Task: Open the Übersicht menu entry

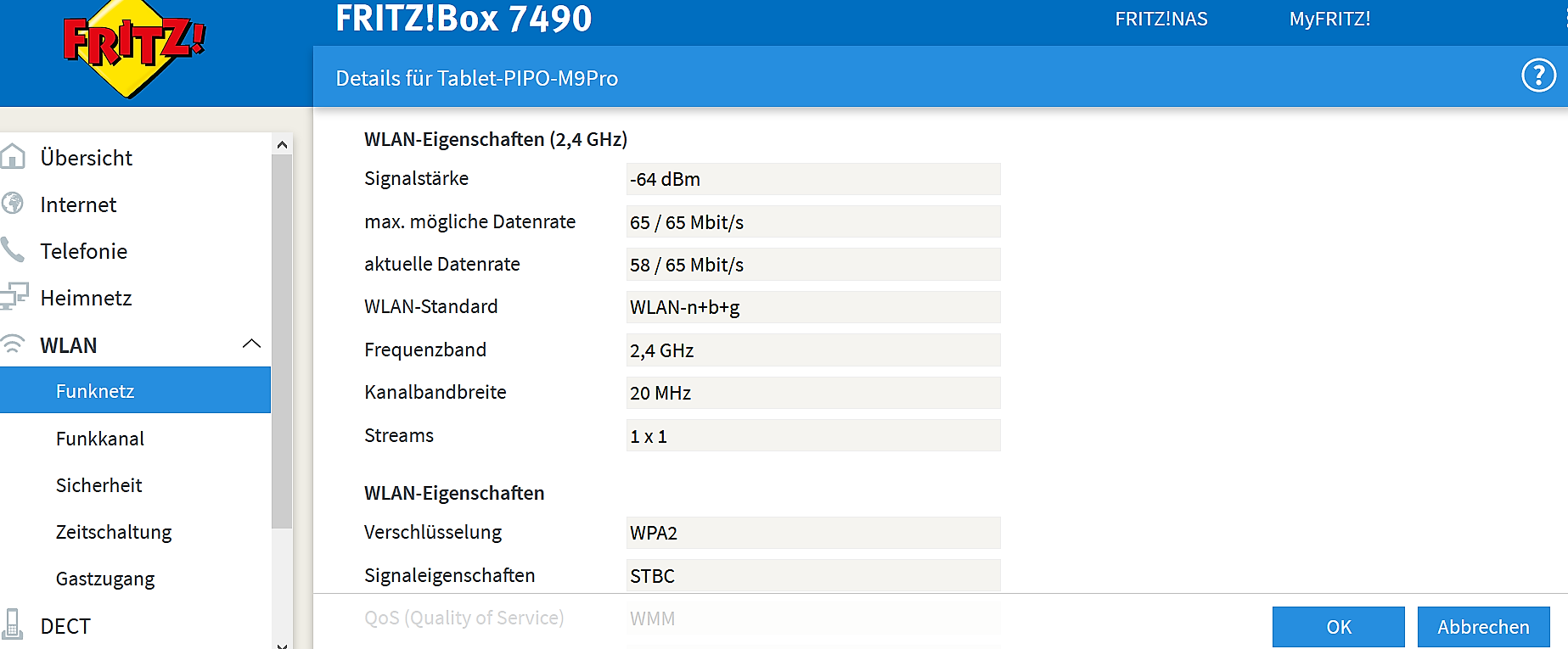Action: pyautogui.click(x=86, y=158)
